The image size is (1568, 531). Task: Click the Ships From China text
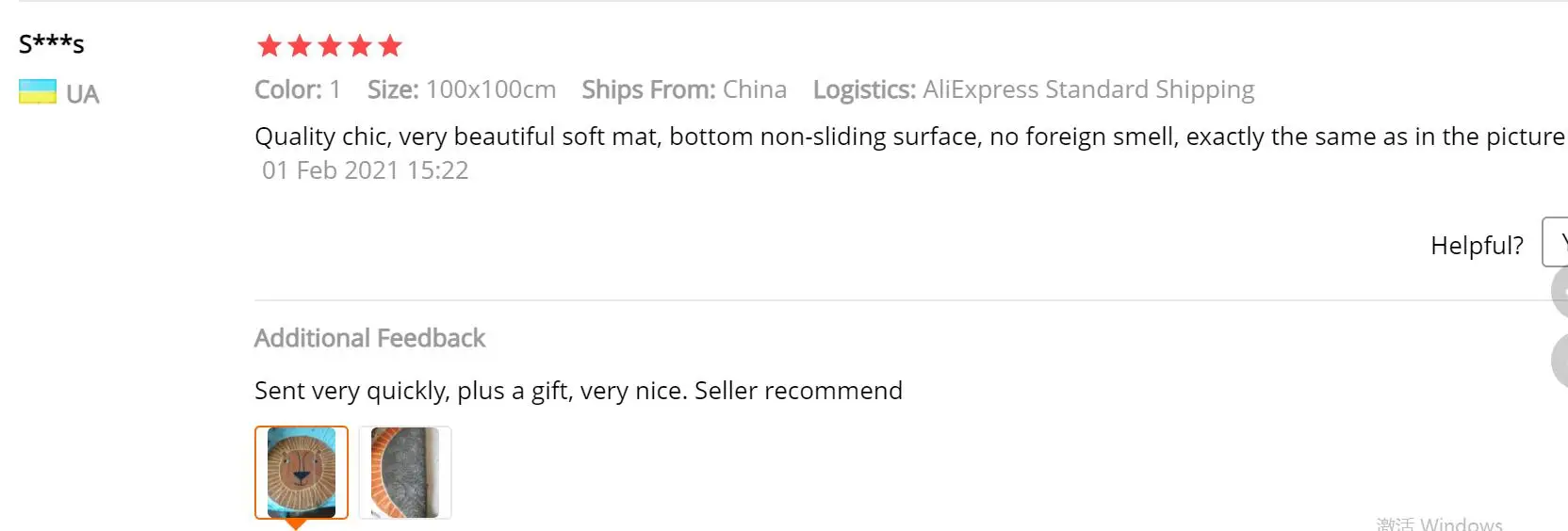(684, 89)
